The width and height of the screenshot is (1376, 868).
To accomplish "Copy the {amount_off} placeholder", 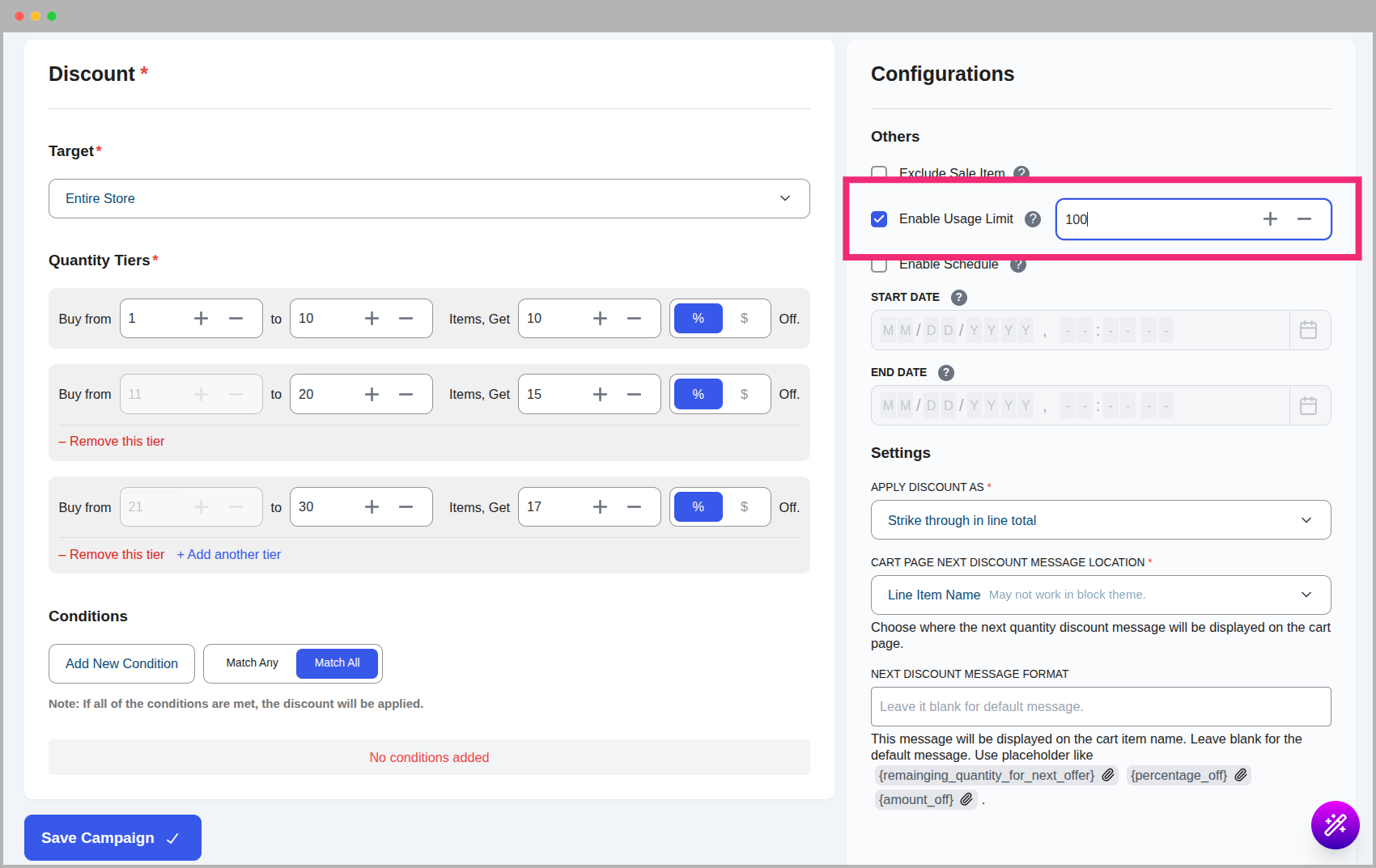I will point(966,799).
